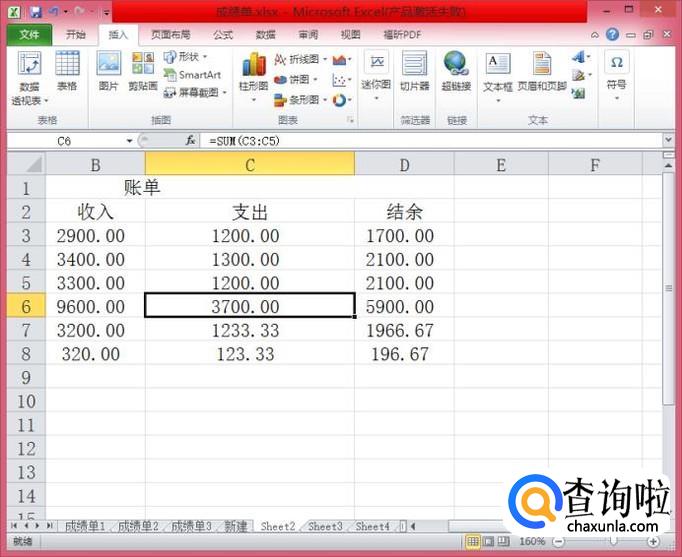Open the 形状 shapes dropdown
Image resolution: width=682 pixels, height=557 pixels.
tap(185, 57)
